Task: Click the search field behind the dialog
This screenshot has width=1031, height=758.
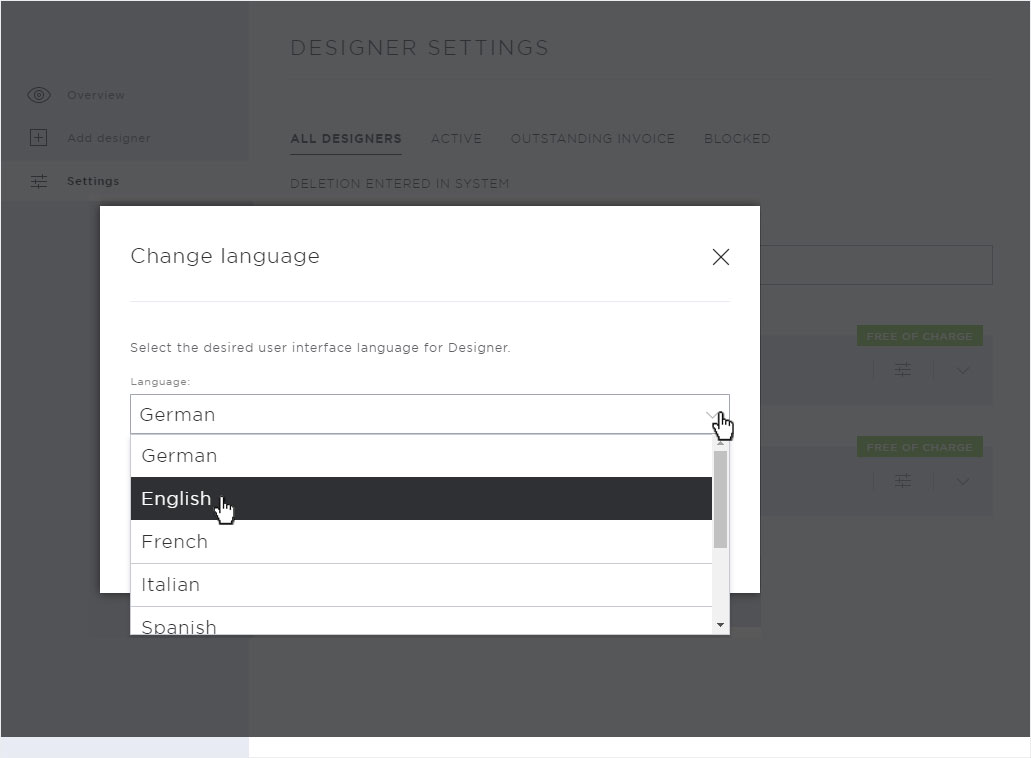Action: click(x=876, y=265)
